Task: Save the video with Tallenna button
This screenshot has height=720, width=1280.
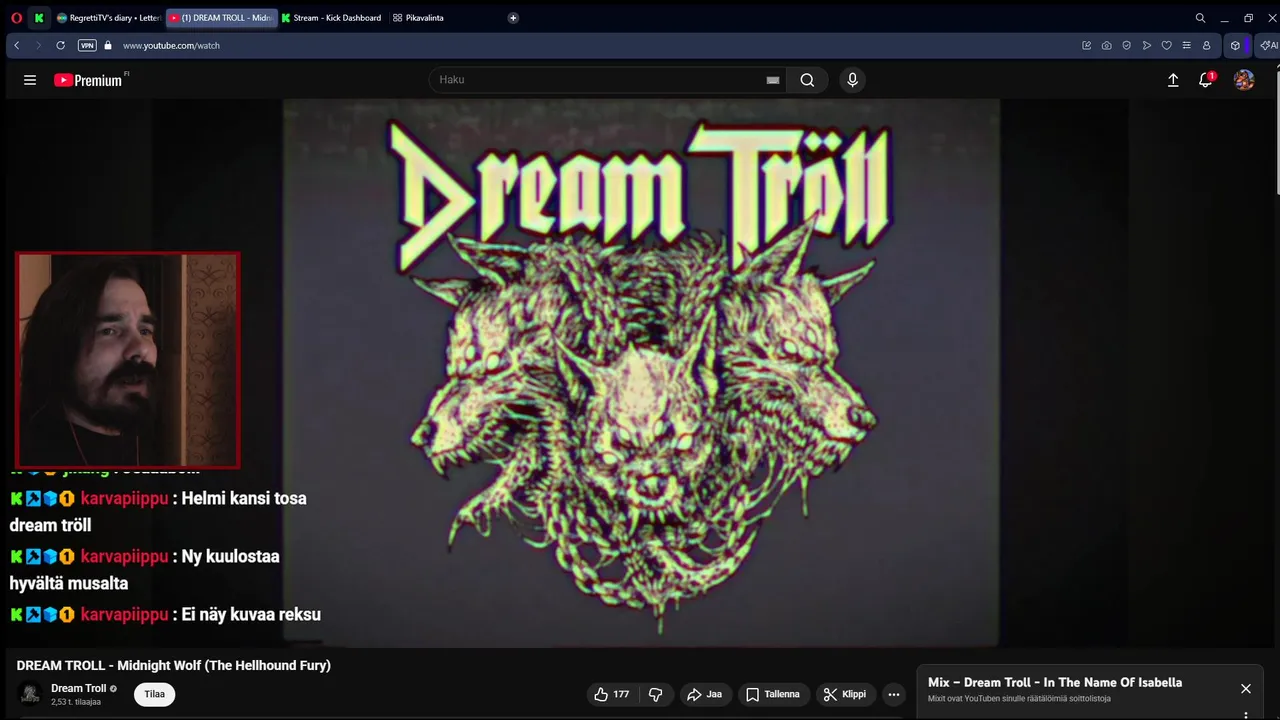Action: (773, 694)
